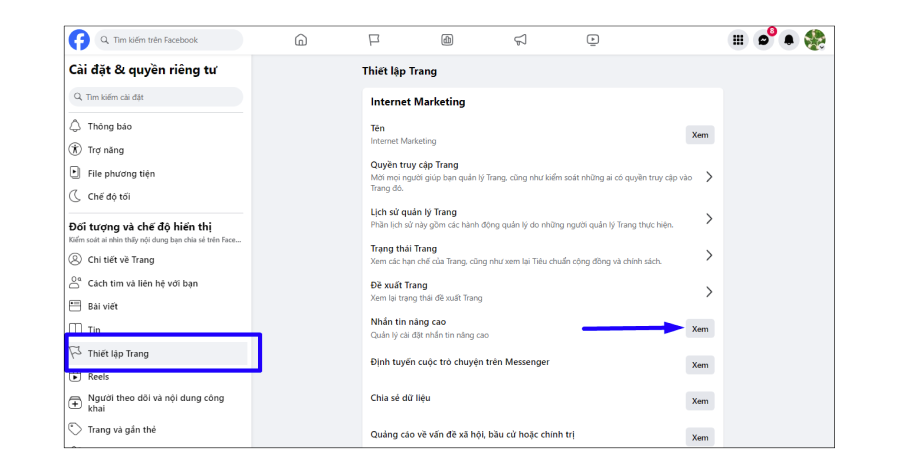Click Xem button next to Tên
Image resolution: width=910 pixels, height=466 pixels.
pos(700,135)
